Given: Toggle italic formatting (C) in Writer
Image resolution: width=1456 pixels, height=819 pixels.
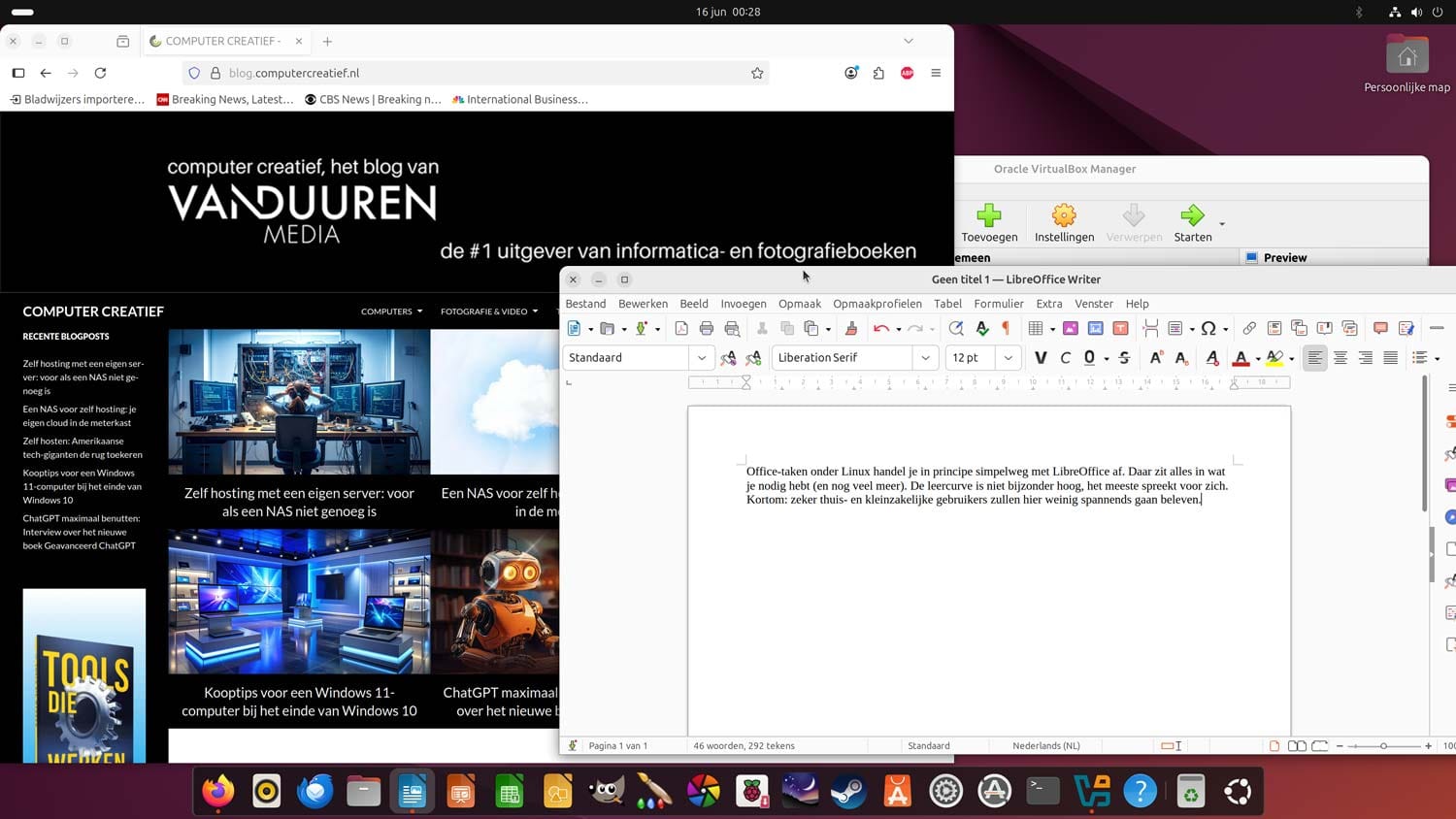Looking at the screenshot, I should point(1066,358).
